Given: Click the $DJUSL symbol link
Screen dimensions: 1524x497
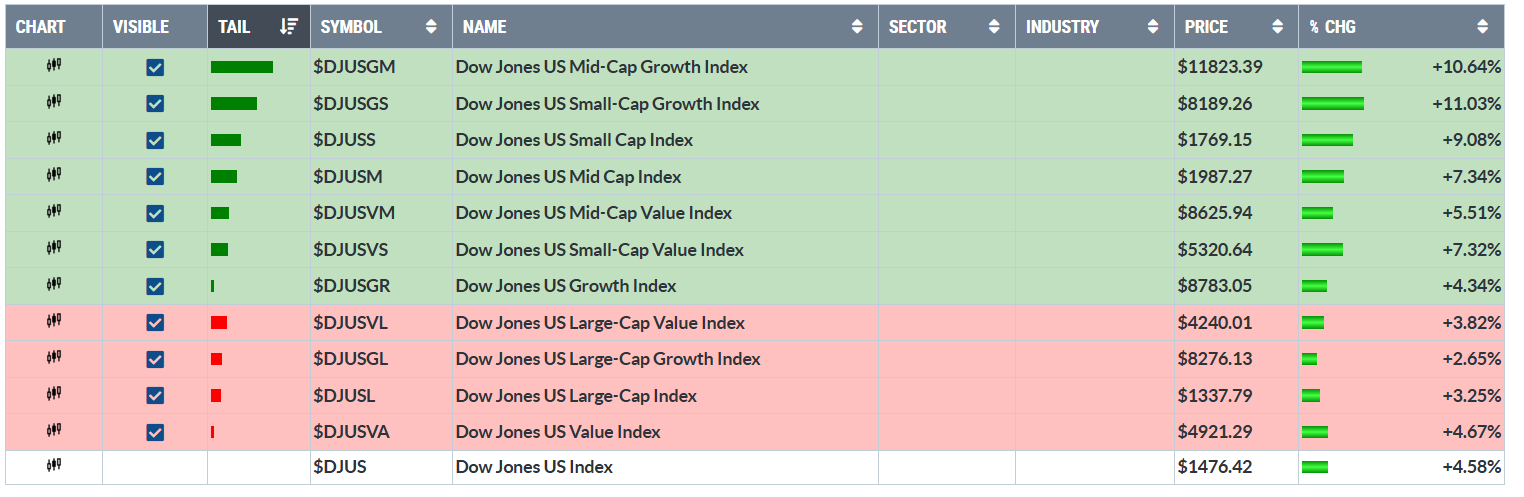Looking at the screenshot, I should click(343, 395).
